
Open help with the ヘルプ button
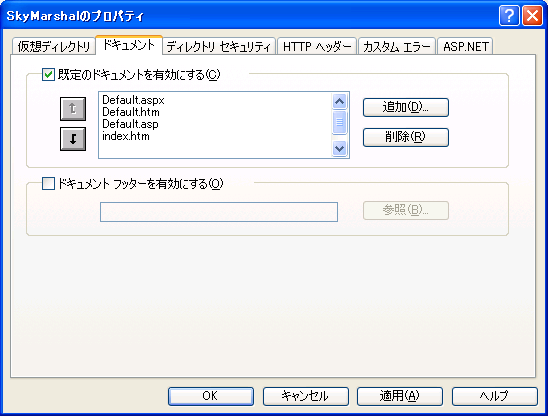point(495,396)
